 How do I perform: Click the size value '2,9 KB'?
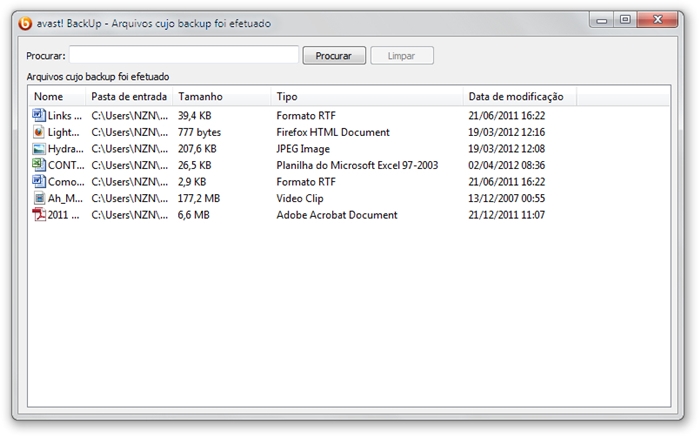click(192, 182)
